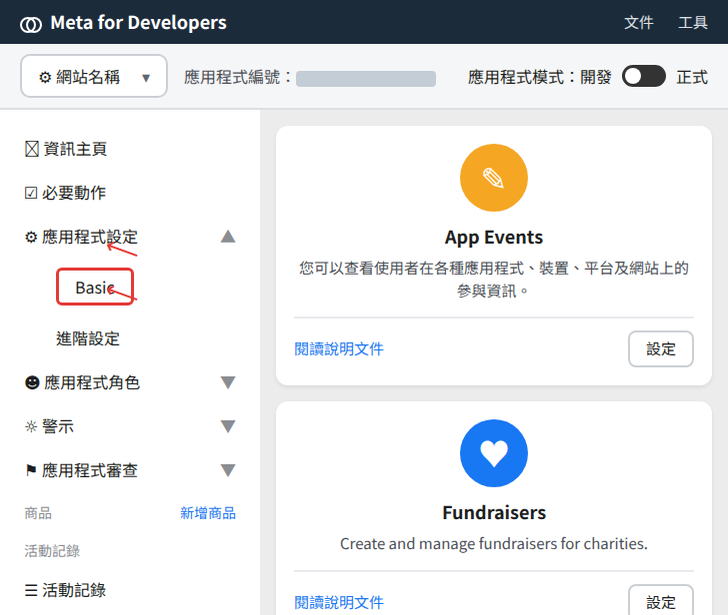
Task: Click the App Events card title
Action: (x=494, y=237)
